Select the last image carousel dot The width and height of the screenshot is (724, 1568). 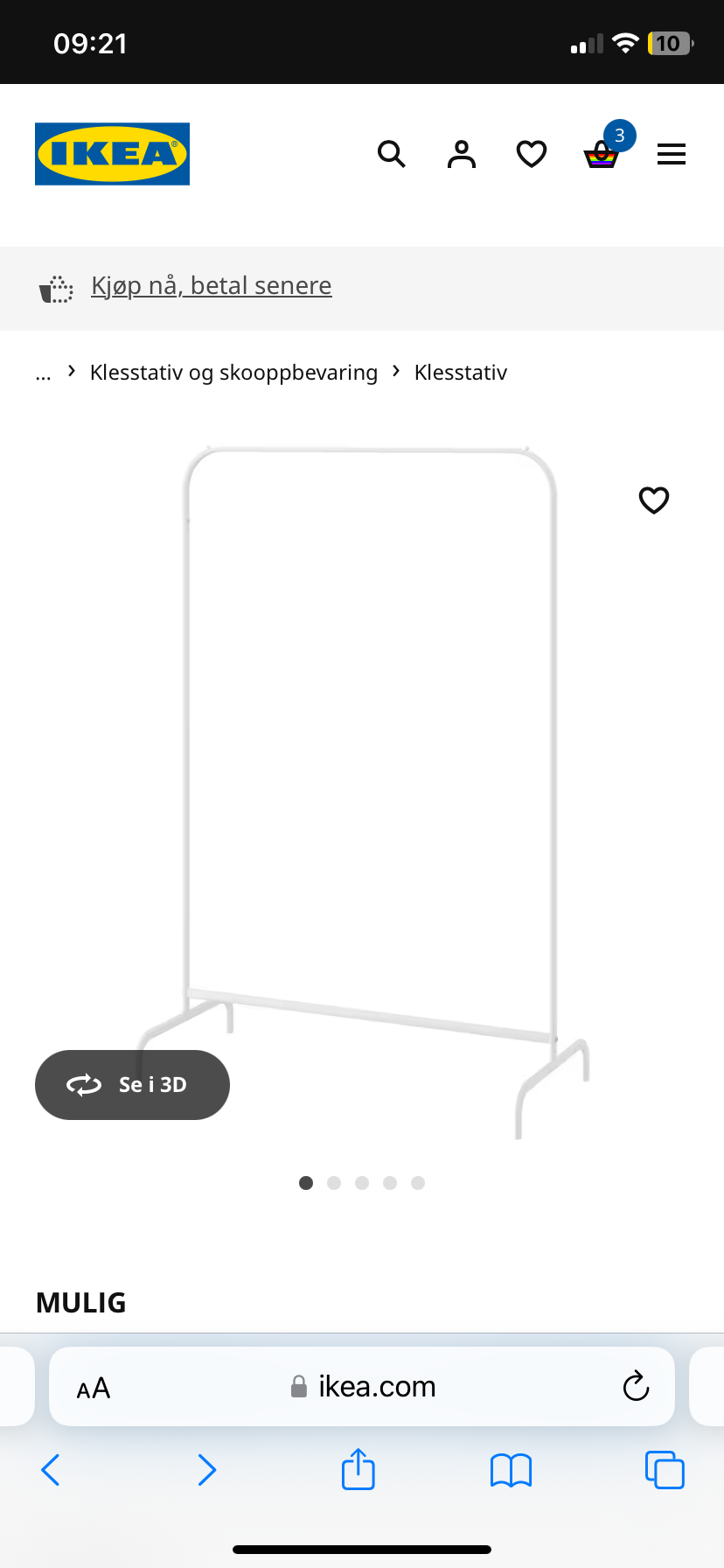[x=418, y=1183]
